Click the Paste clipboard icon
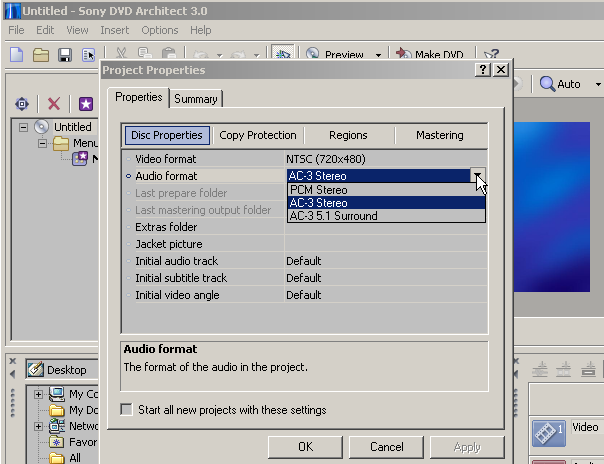Screen dimensions: 604x464 [169, 53]
